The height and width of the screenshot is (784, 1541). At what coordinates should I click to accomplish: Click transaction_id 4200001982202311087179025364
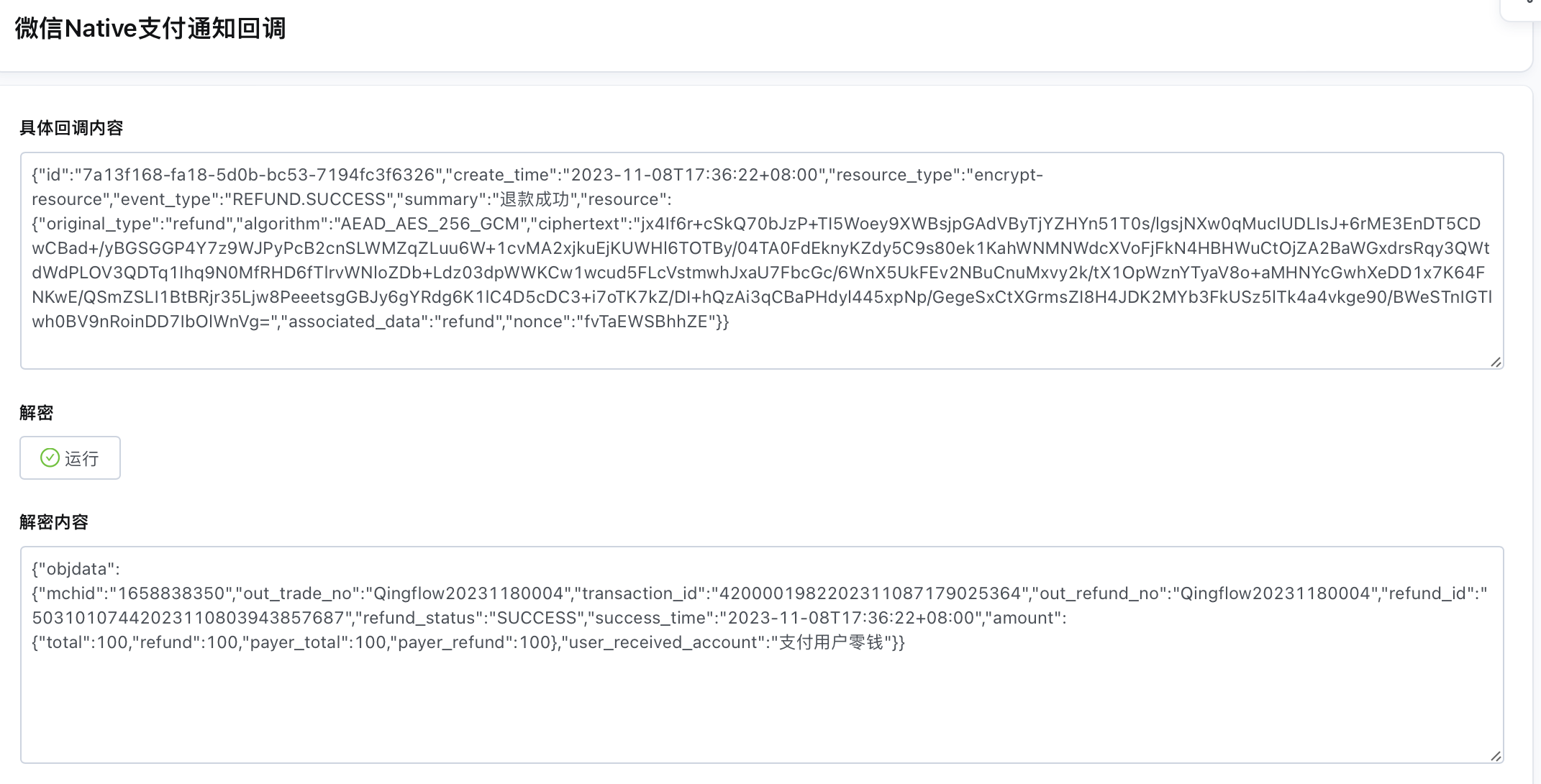click(x=870, y=593)
